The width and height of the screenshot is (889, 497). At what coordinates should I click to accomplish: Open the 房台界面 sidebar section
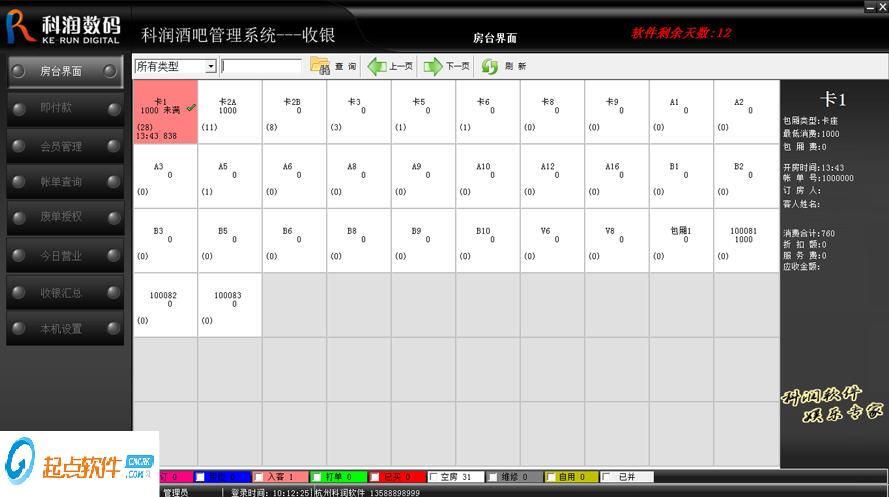click(65, 71)
